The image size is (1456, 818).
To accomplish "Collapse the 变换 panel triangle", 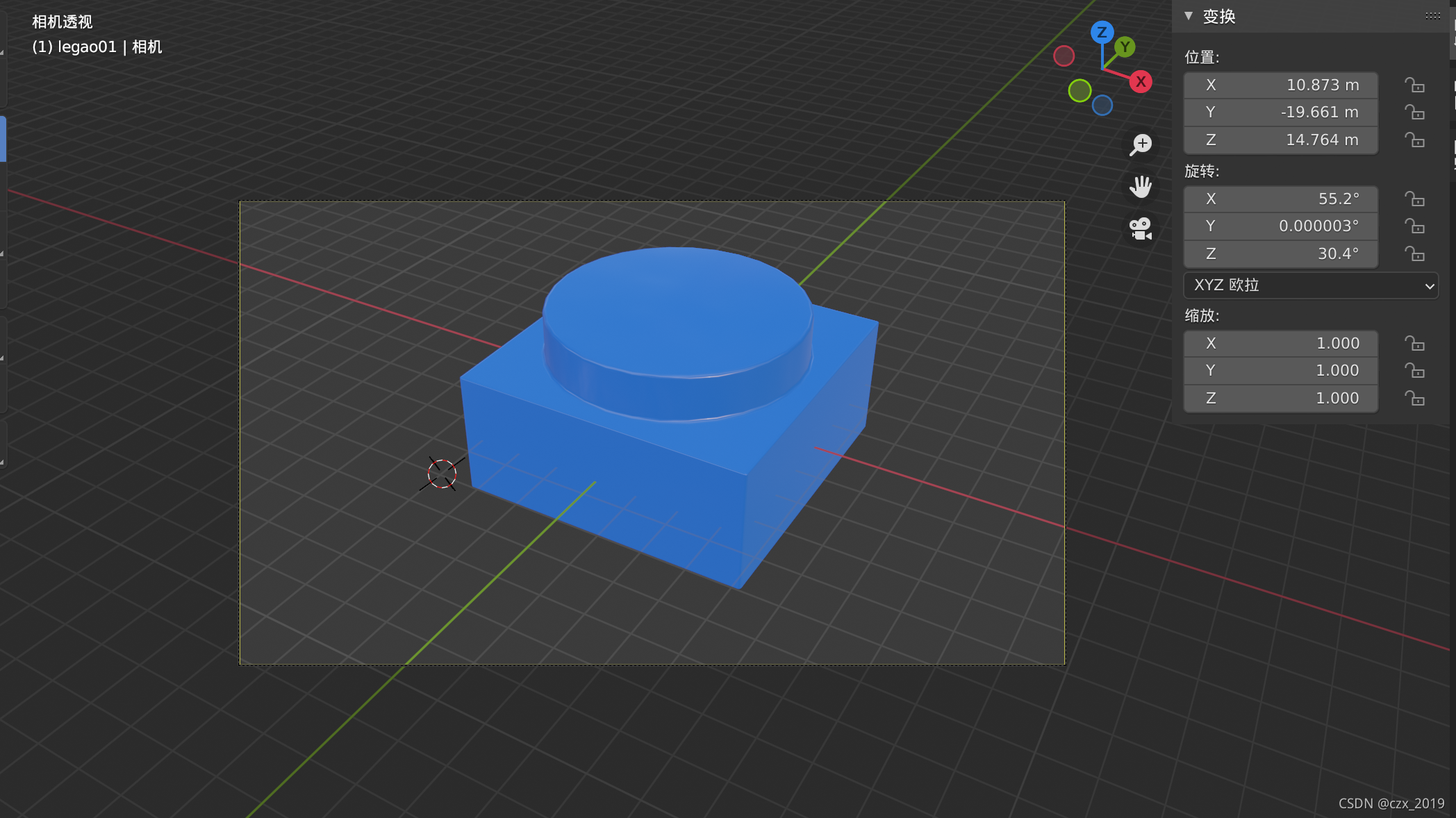I will 1189,16.
